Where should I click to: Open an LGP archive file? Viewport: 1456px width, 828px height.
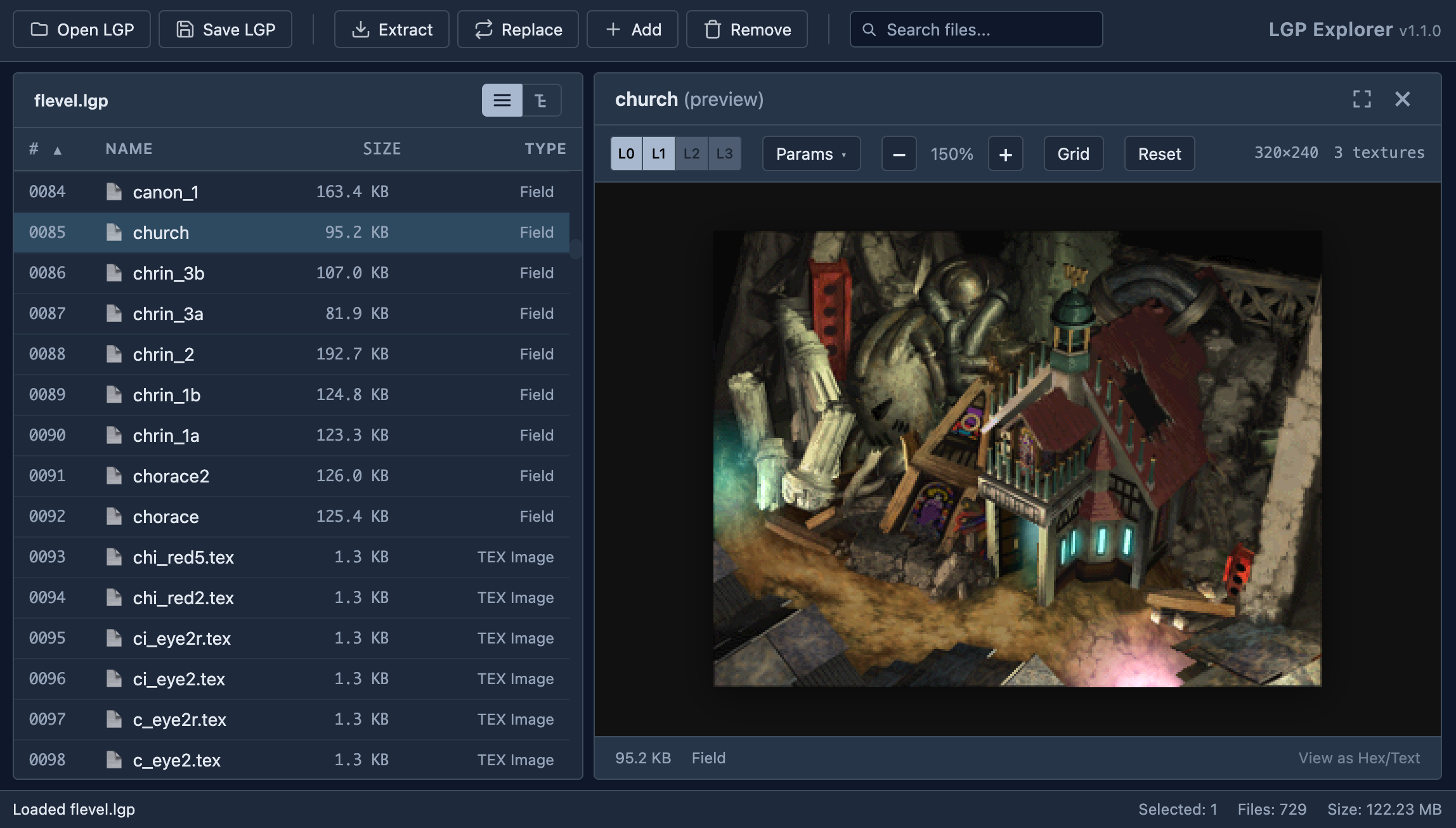click(82, 29)
